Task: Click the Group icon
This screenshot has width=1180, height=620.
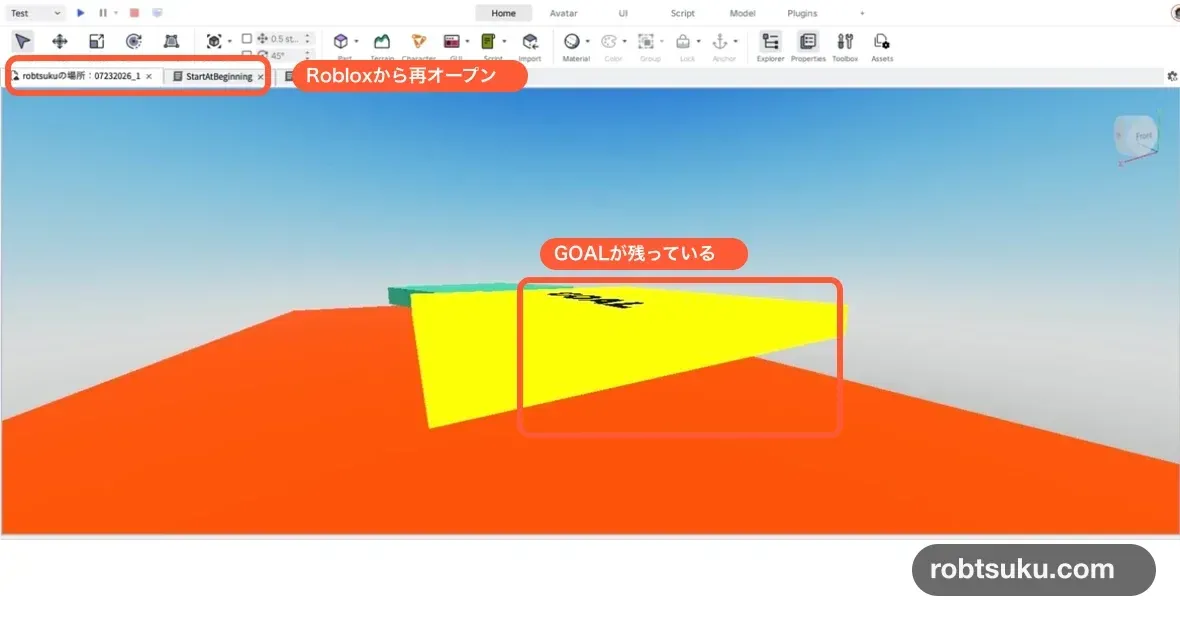Action: (646, 41)
